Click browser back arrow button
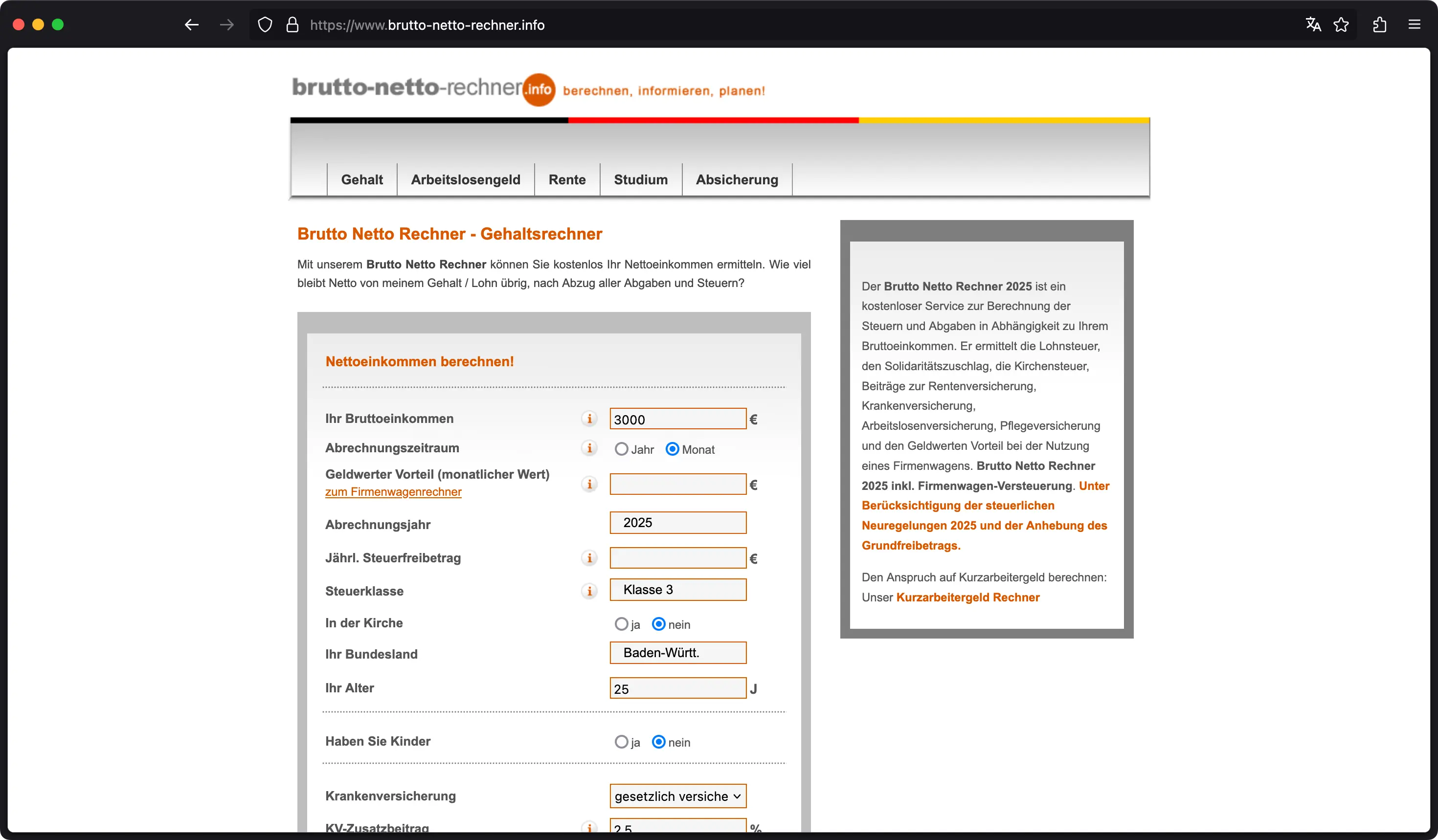 point(192,24)
